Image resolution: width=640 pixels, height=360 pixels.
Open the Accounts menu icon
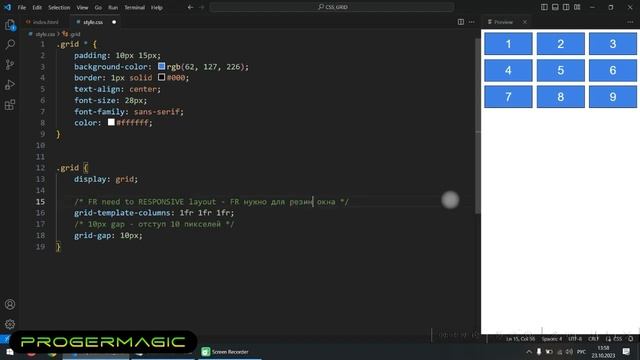10,304
